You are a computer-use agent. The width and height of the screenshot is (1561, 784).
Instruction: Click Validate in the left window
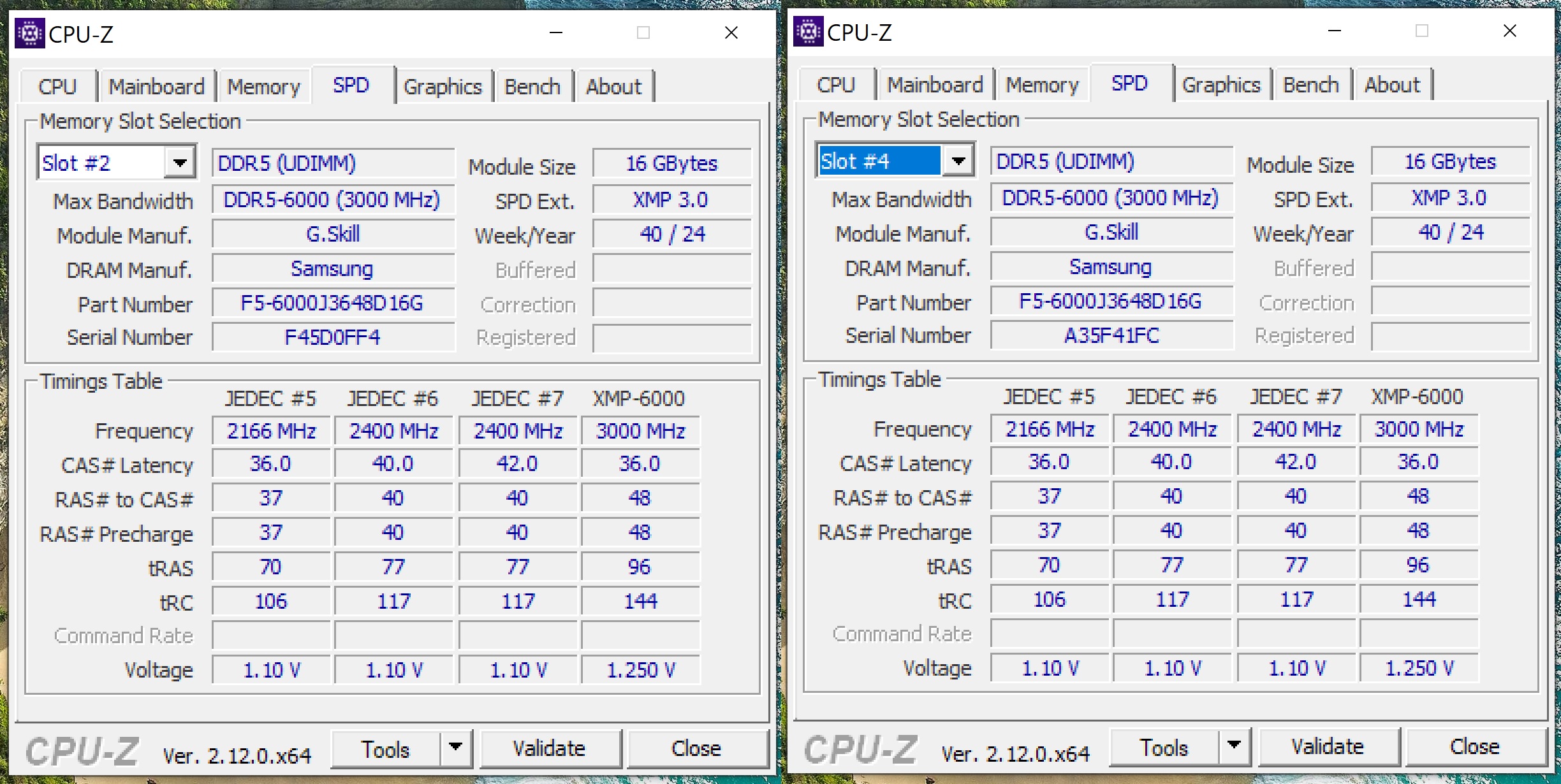(x=550, y=748)
